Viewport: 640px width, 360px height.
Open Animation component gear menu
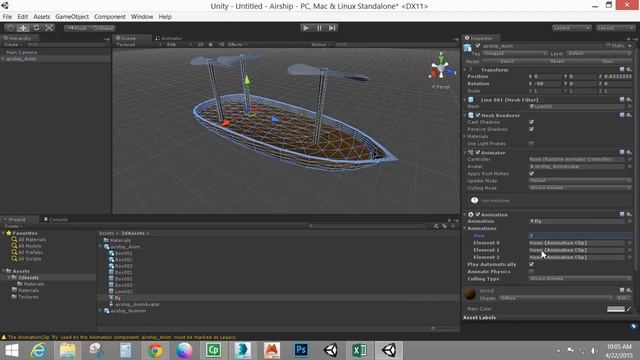coord(629,215)
